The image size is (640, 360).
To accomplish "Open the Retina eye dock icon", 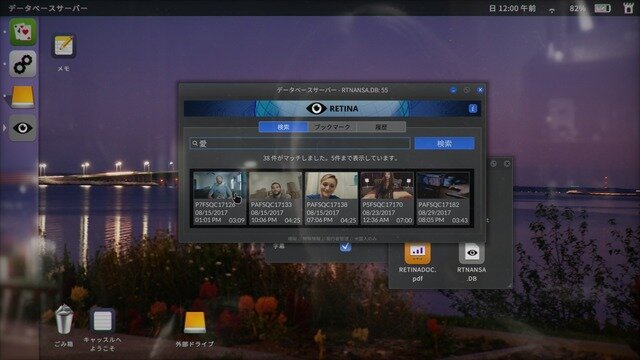I will point(23,128).
